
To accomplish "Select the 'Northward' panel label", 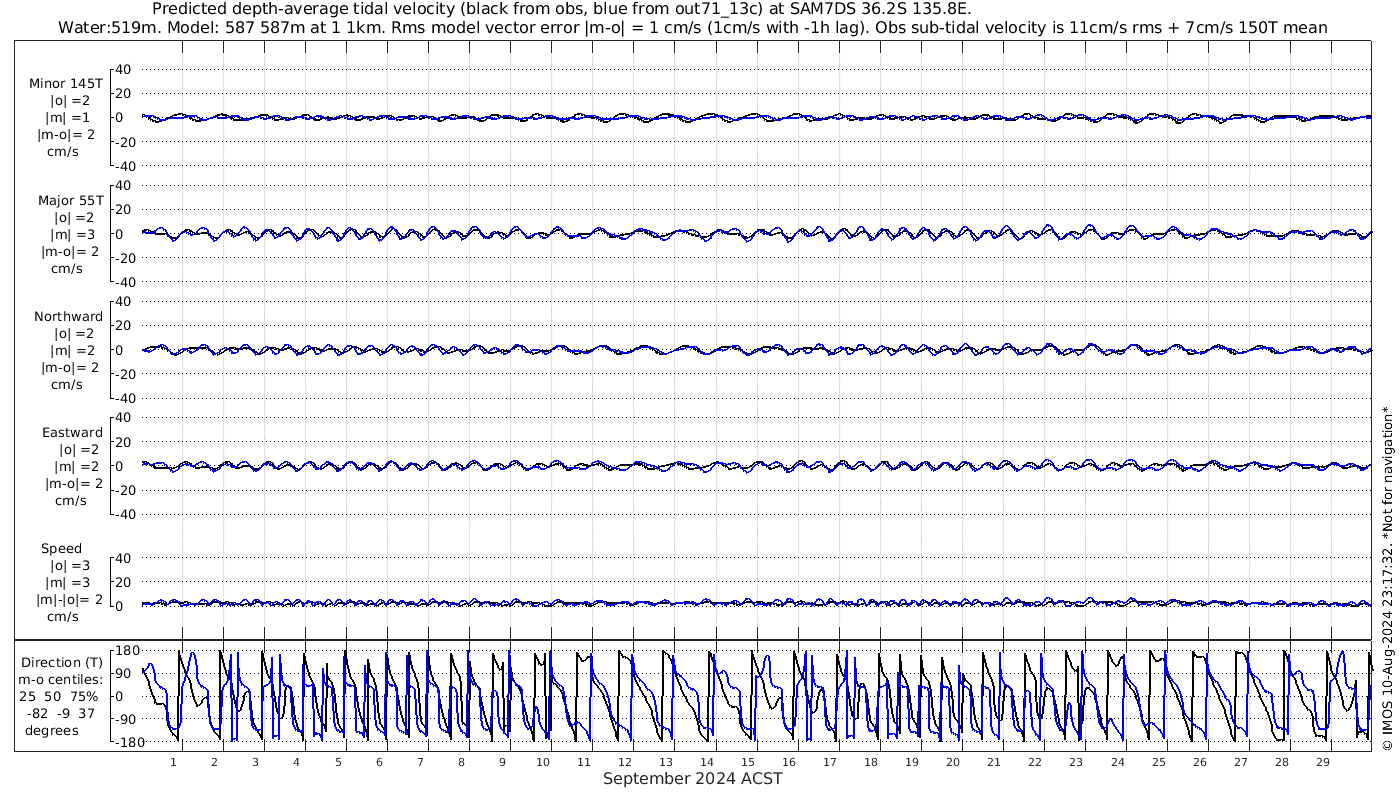I will click(69, 316).
